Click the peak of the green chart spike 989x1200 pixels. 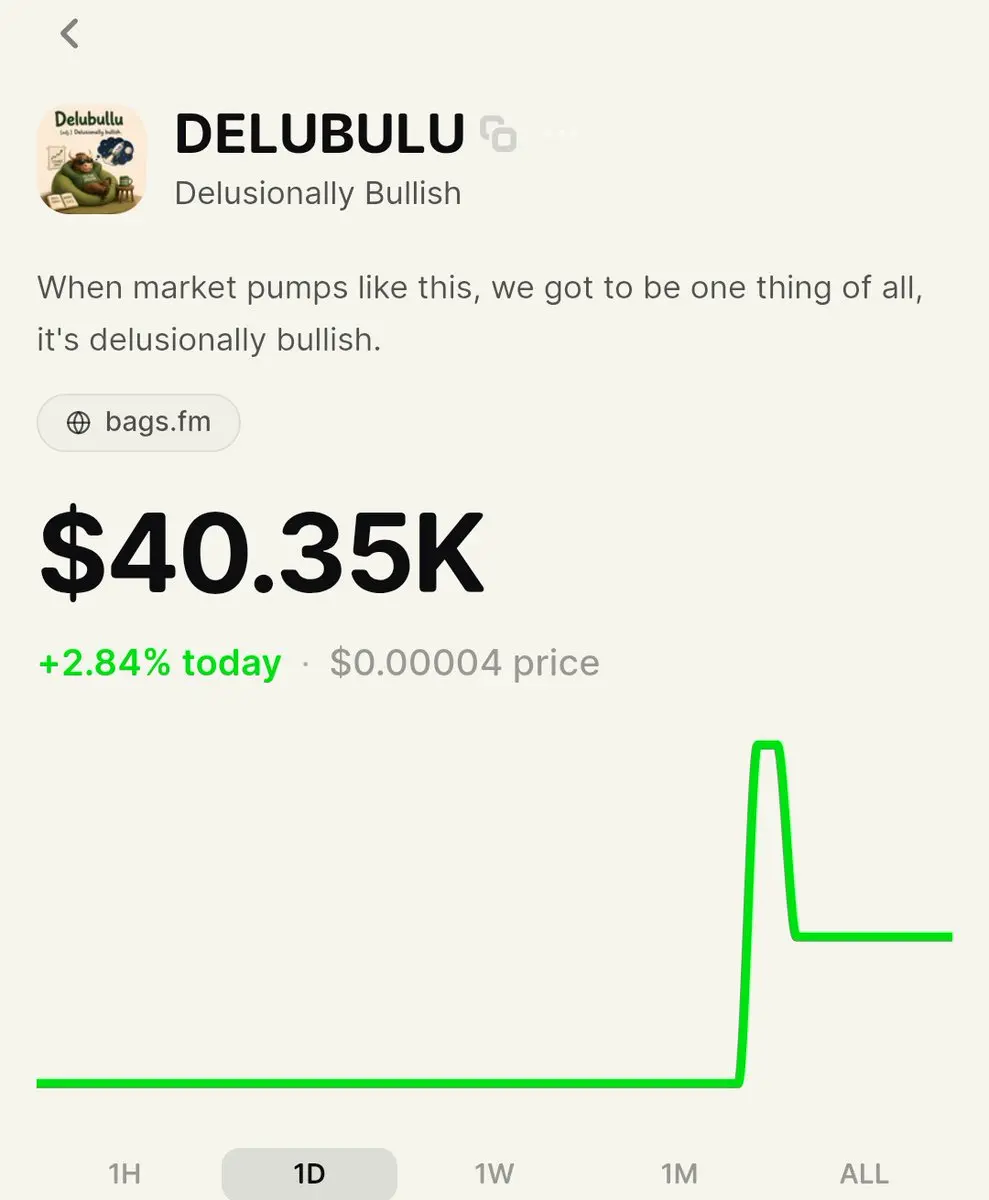click(767, 745)
